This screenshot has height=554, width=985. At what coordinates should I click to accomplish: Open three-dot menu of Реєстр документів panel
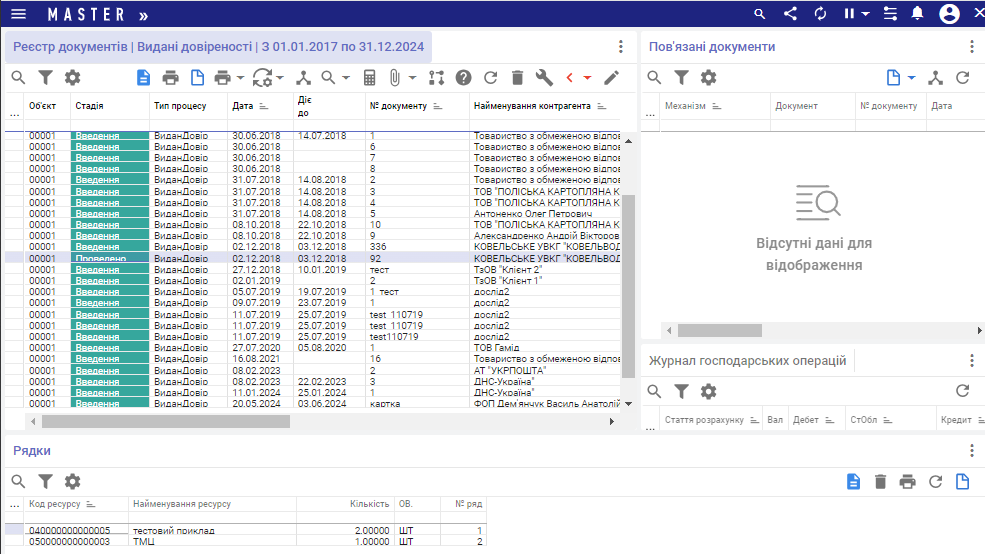(x=620, y=47)
